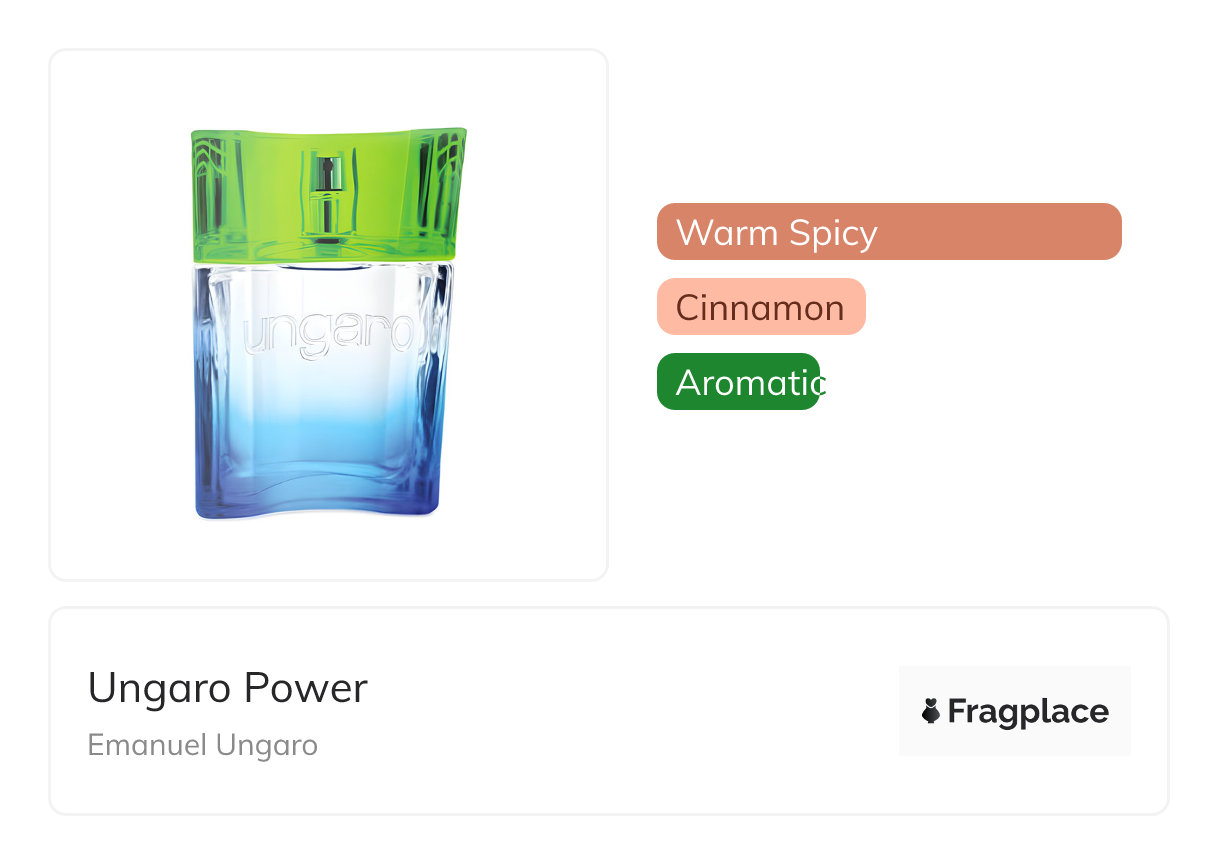
Task: Click the "Warm Spicy" text label
Action: click(777, 233)
